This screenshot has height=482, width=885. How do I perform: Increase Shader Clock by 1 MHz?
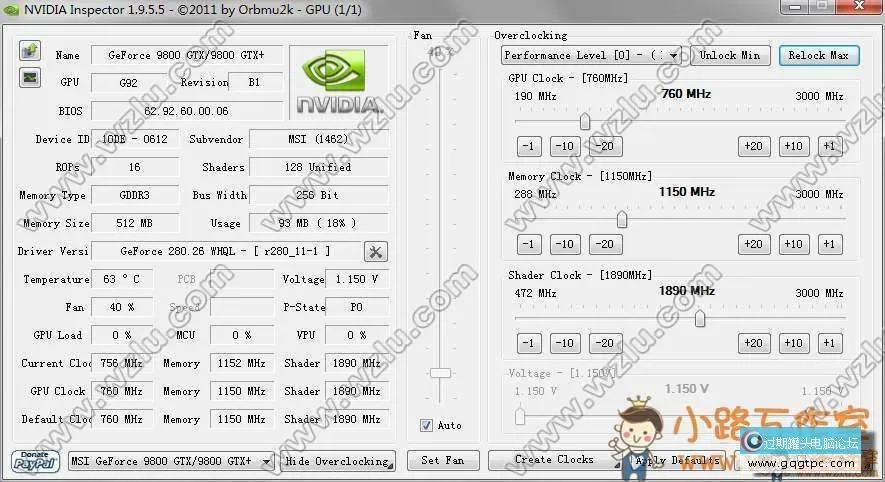[x=829, y=343]
